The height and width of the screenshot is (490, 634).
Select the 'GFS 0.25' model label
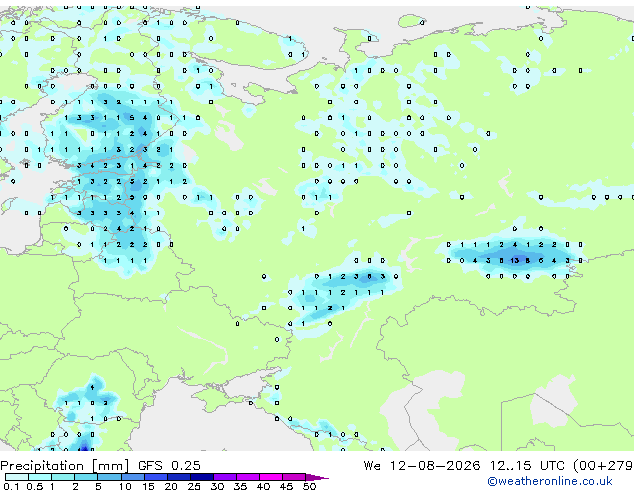point(169,466)
